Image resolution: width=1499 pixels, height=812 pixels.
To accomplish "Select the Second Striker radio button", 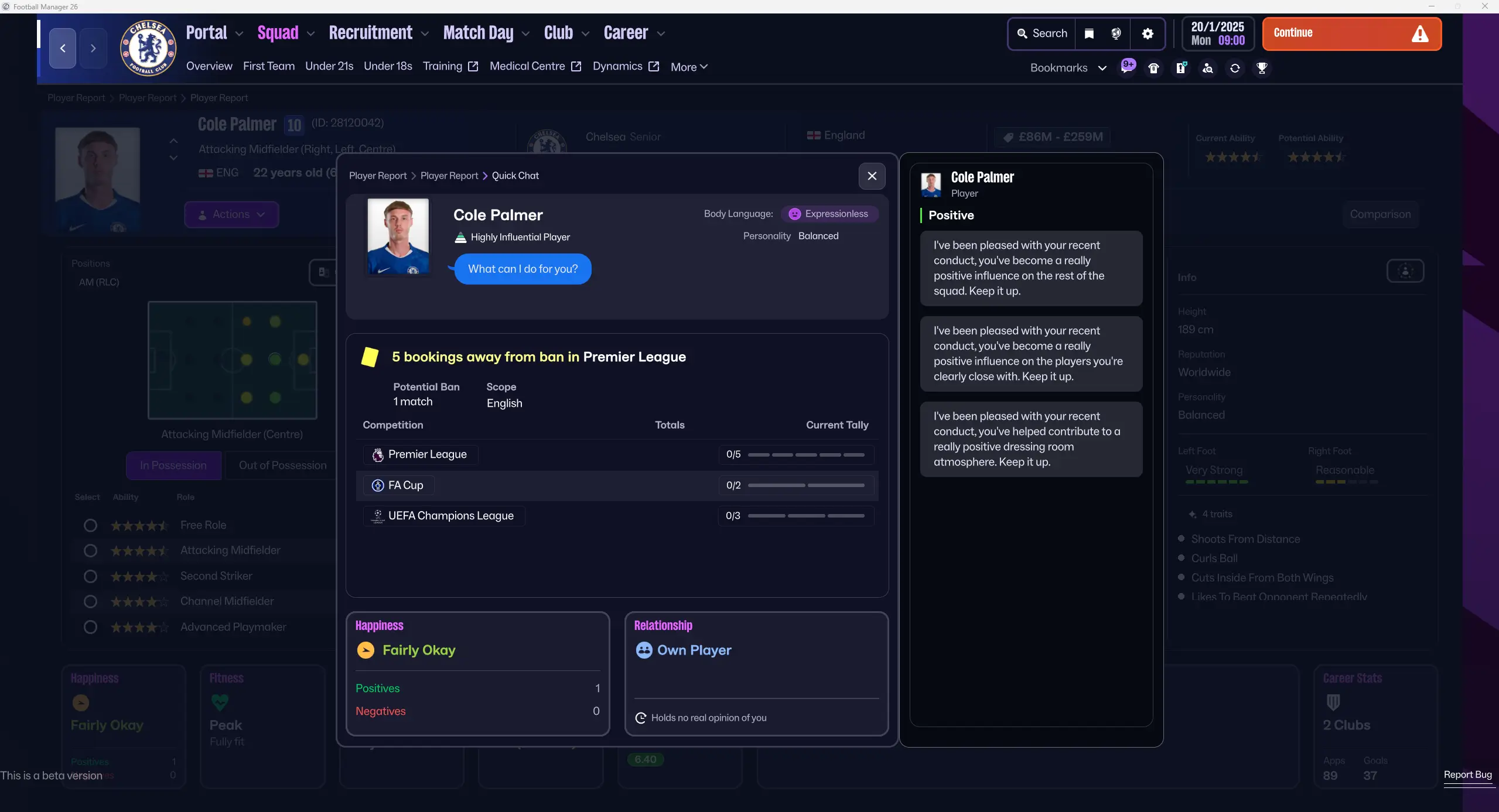I will coord(90,576).
